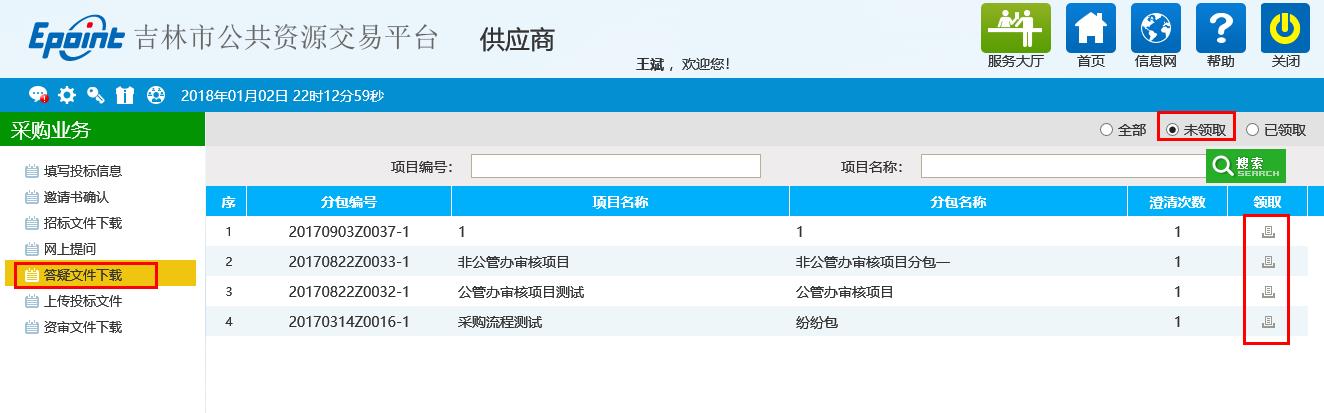Open 网上提问 menu item
The height and width of the screenshot is (413, 1324).
(x=70, y=249)
